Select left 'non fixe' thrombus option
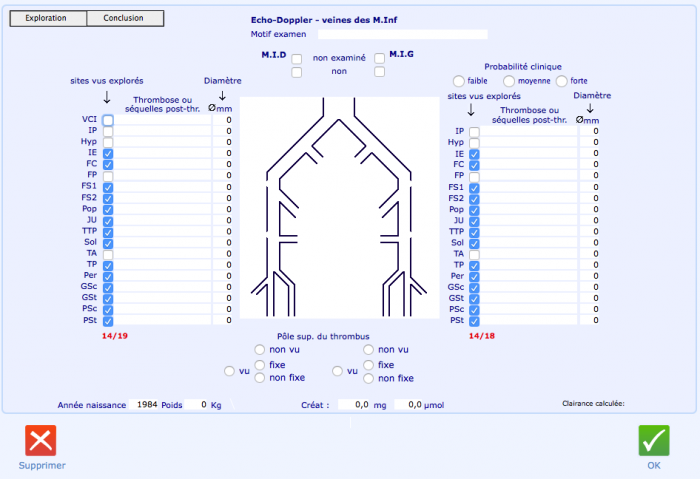 (x=259, y=378)
